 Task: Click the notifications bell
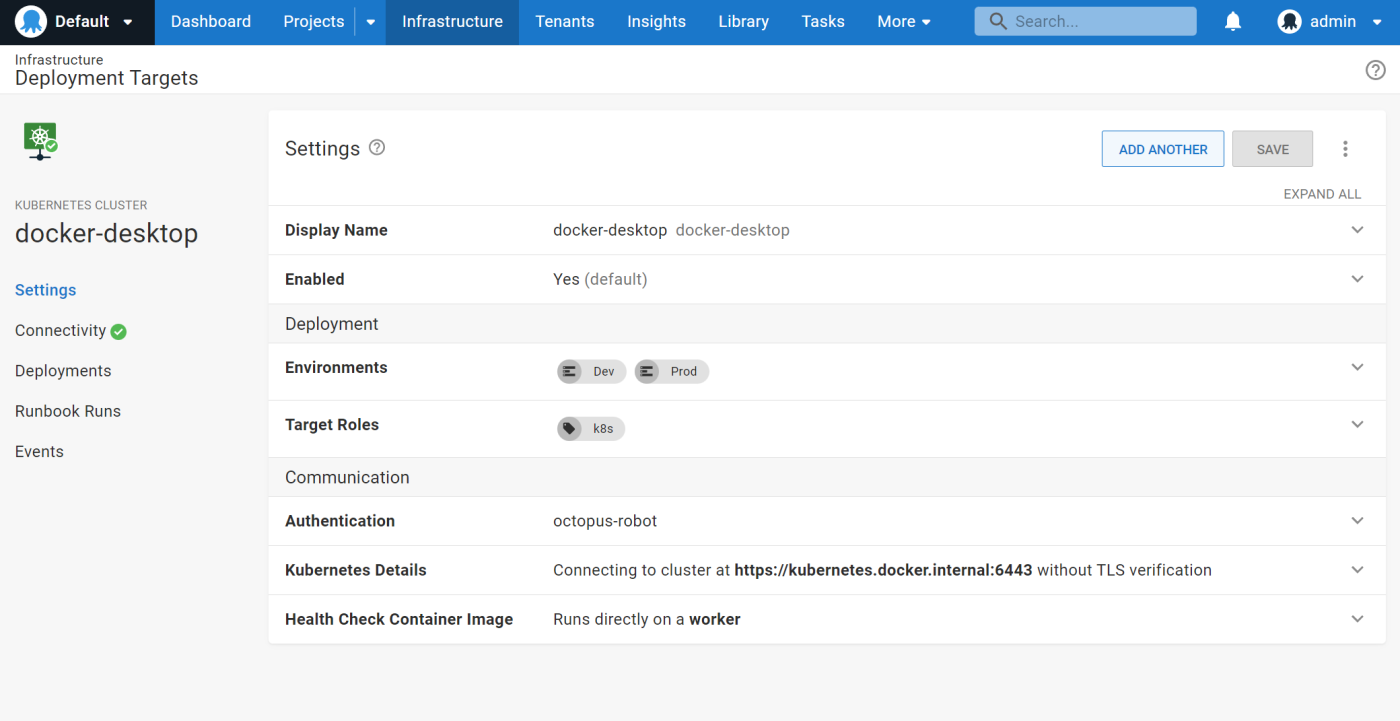1232,20
